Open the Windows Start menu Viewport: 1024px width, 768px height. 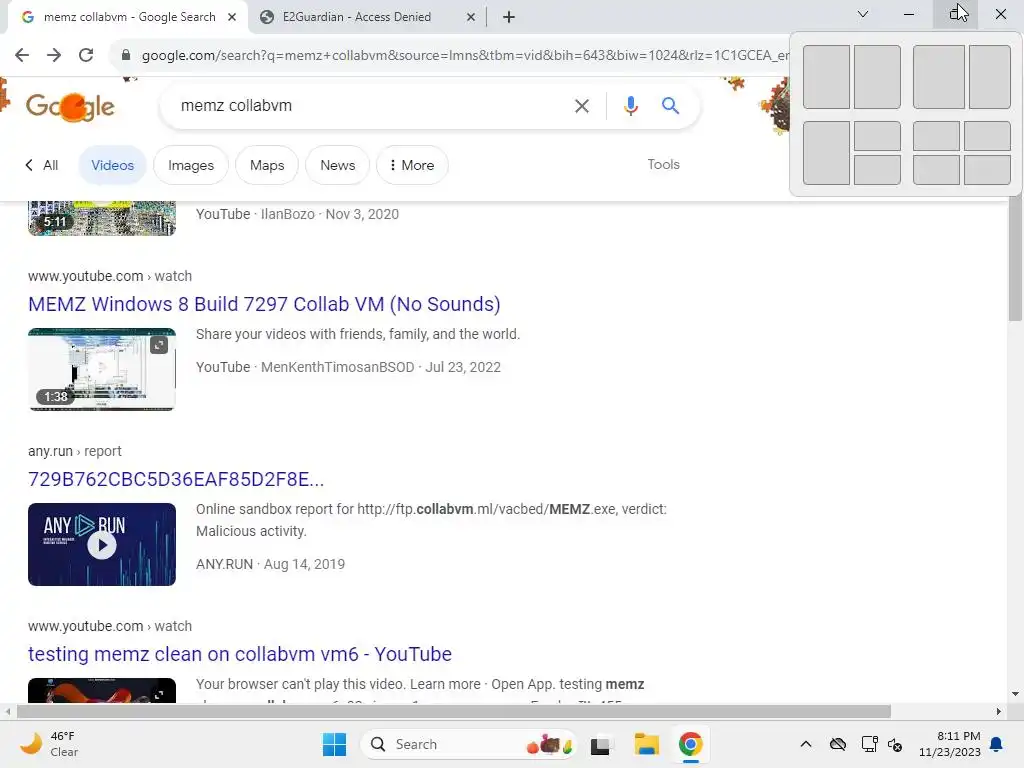[x=334, y=744]
